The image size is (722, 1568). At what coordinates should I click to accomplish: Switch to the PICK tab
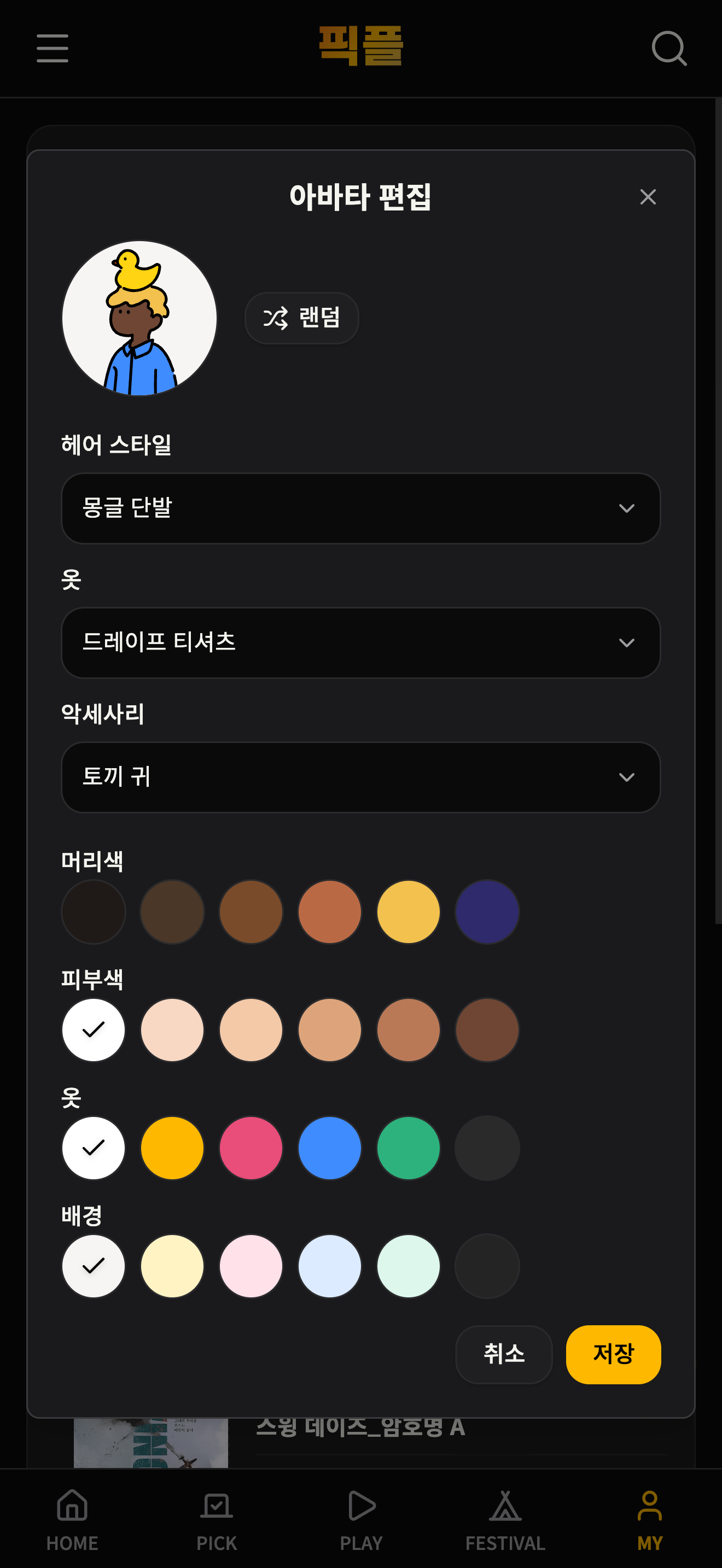pos(217,1520)
